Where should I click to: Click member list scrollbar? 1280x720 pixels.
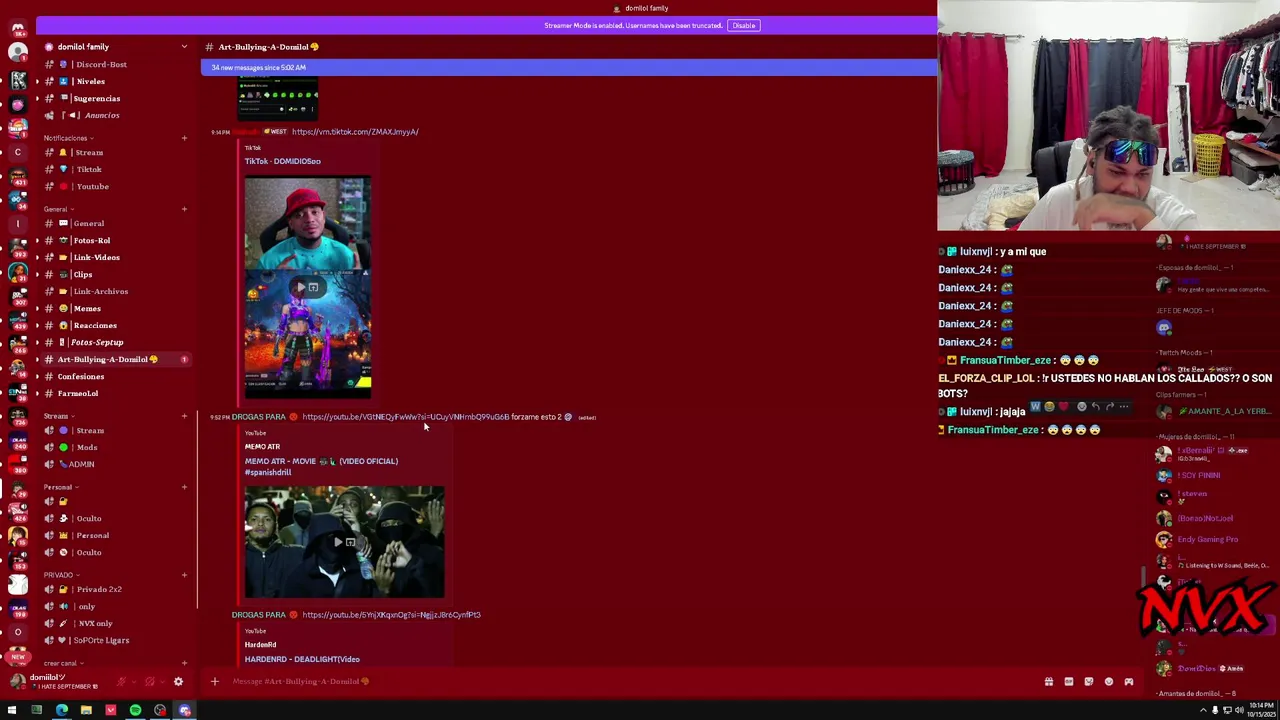[x=1143, y=577]
